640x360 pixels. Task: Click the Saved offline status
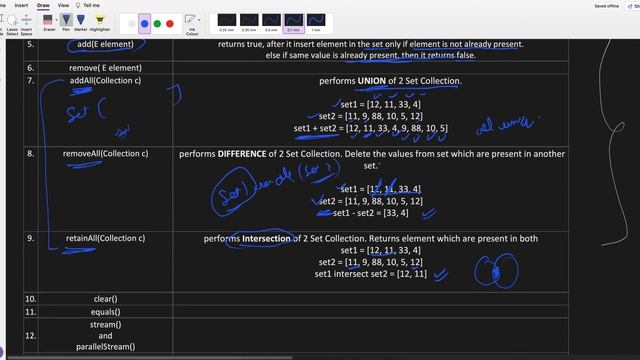(607, 6)
